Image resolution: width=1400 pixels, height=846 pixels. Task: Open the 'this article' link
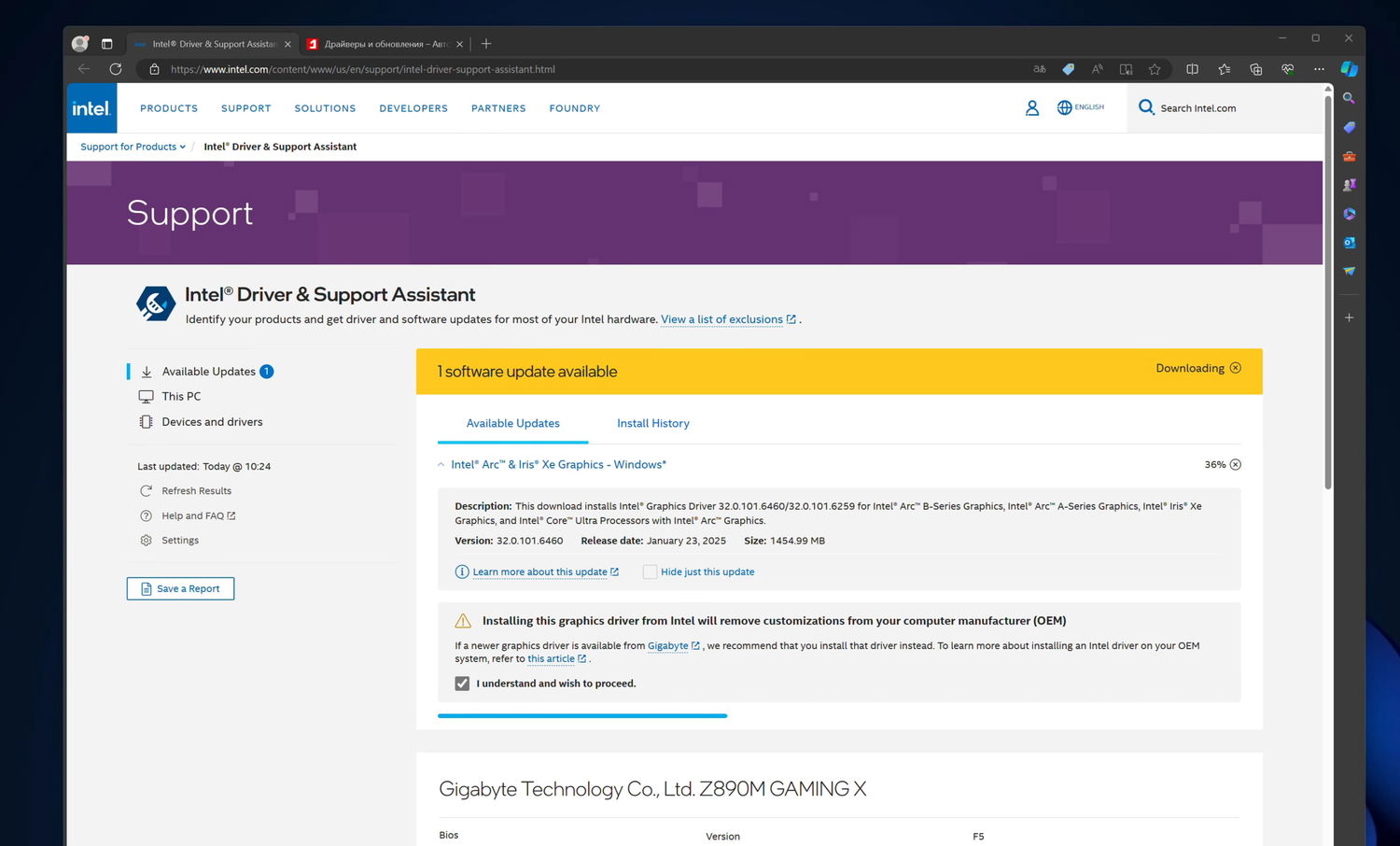point(556,659)
